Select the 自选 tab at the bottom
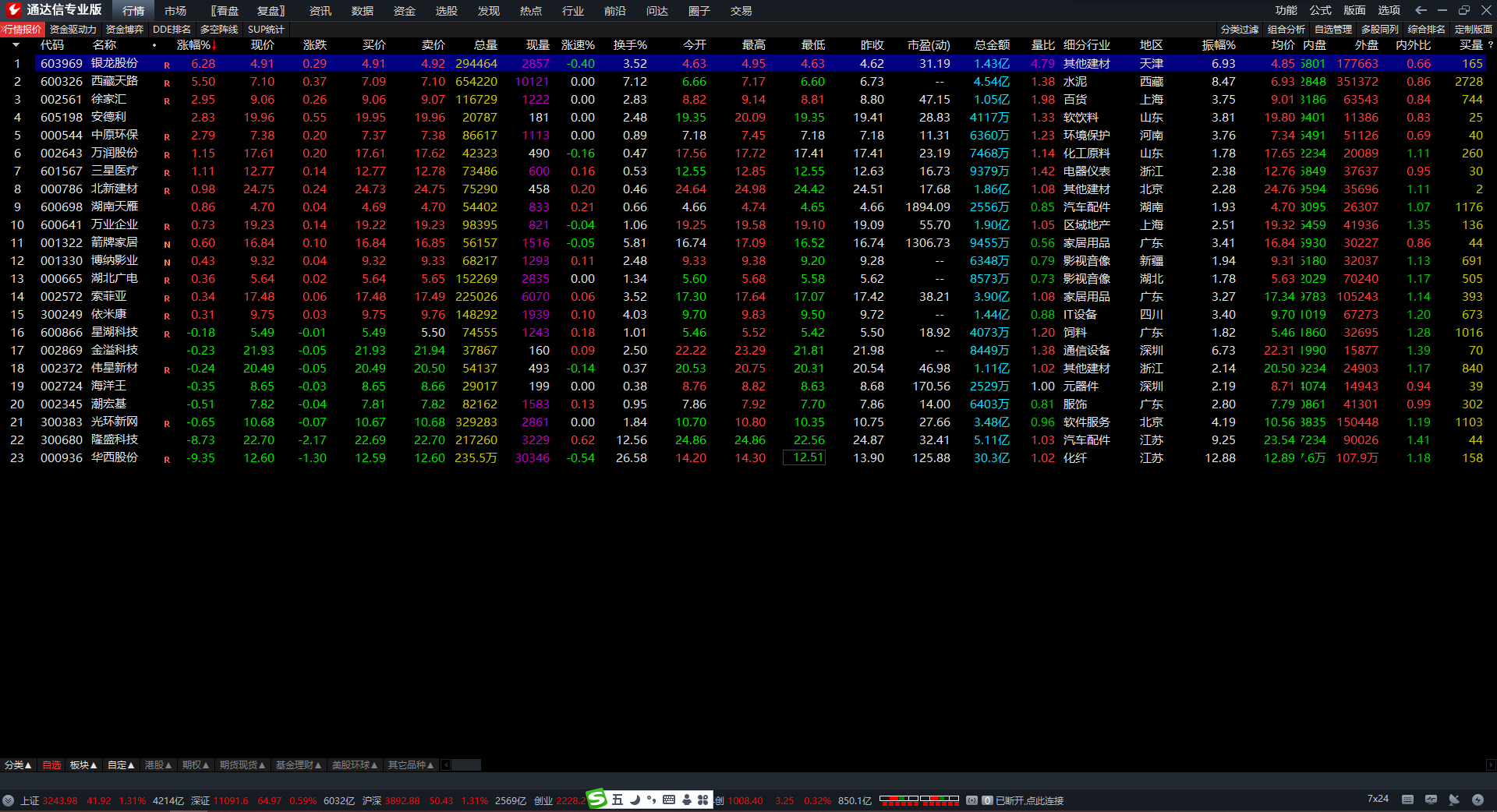This screenshot has height=812, width=1497. (51, 765)
